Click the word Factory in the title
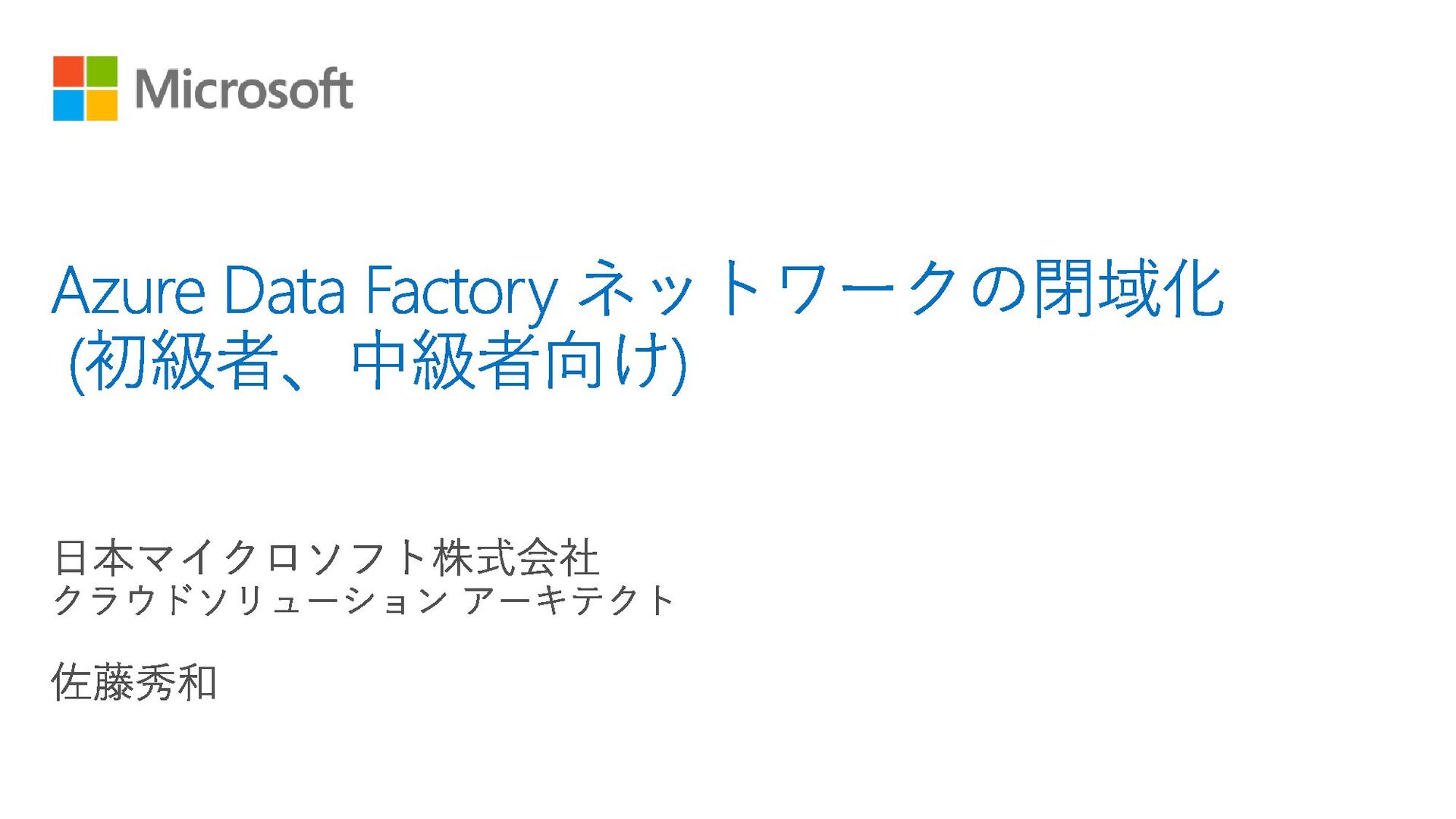This screenshot has height=819, width=1456. (x=462, y=294)
